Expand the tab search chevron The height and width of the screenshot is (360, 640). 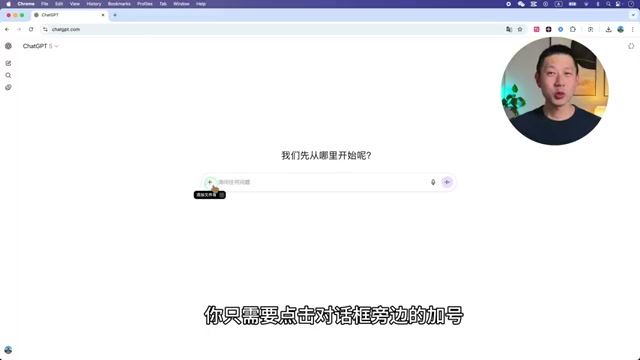click(x=633, y=15)
